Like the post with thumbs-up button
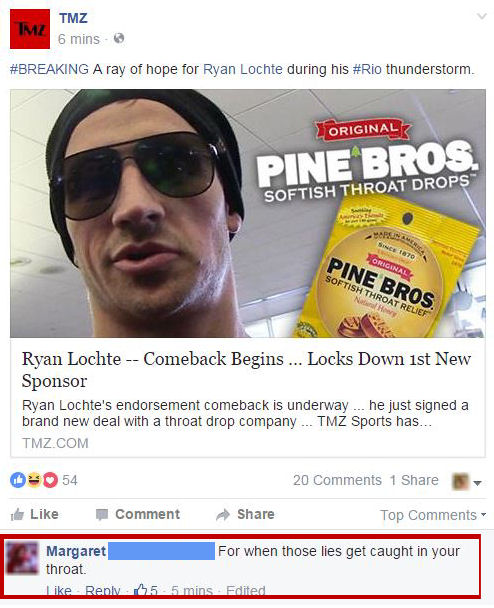494x608 pixels. 35,514
